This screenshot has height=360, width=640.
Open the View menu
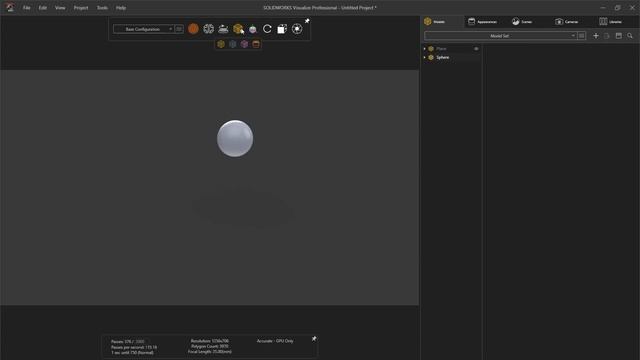click(60, 8)
